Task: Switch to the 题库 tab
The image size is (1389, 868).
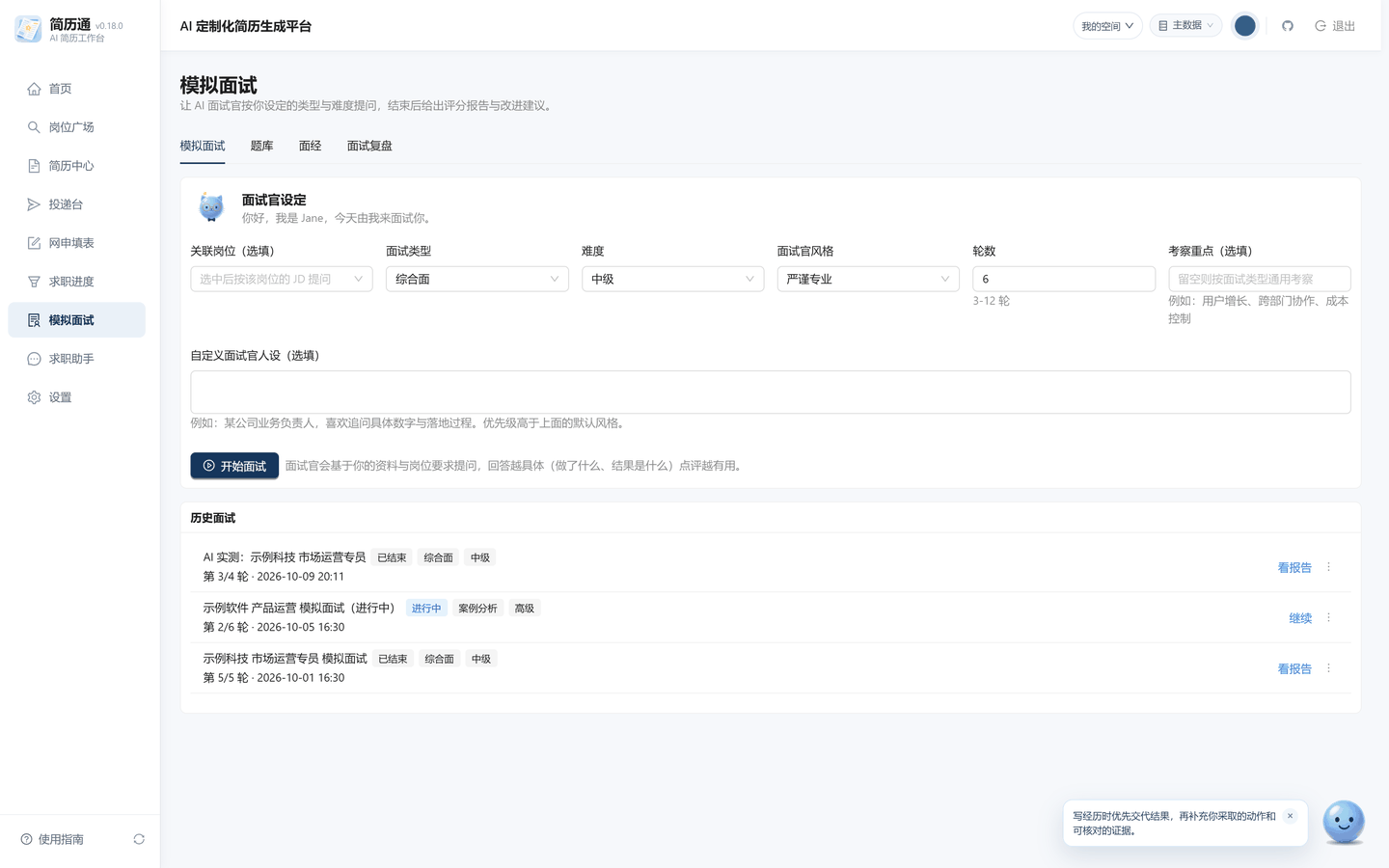Action: pyautogui.click(x=261, y=146)
